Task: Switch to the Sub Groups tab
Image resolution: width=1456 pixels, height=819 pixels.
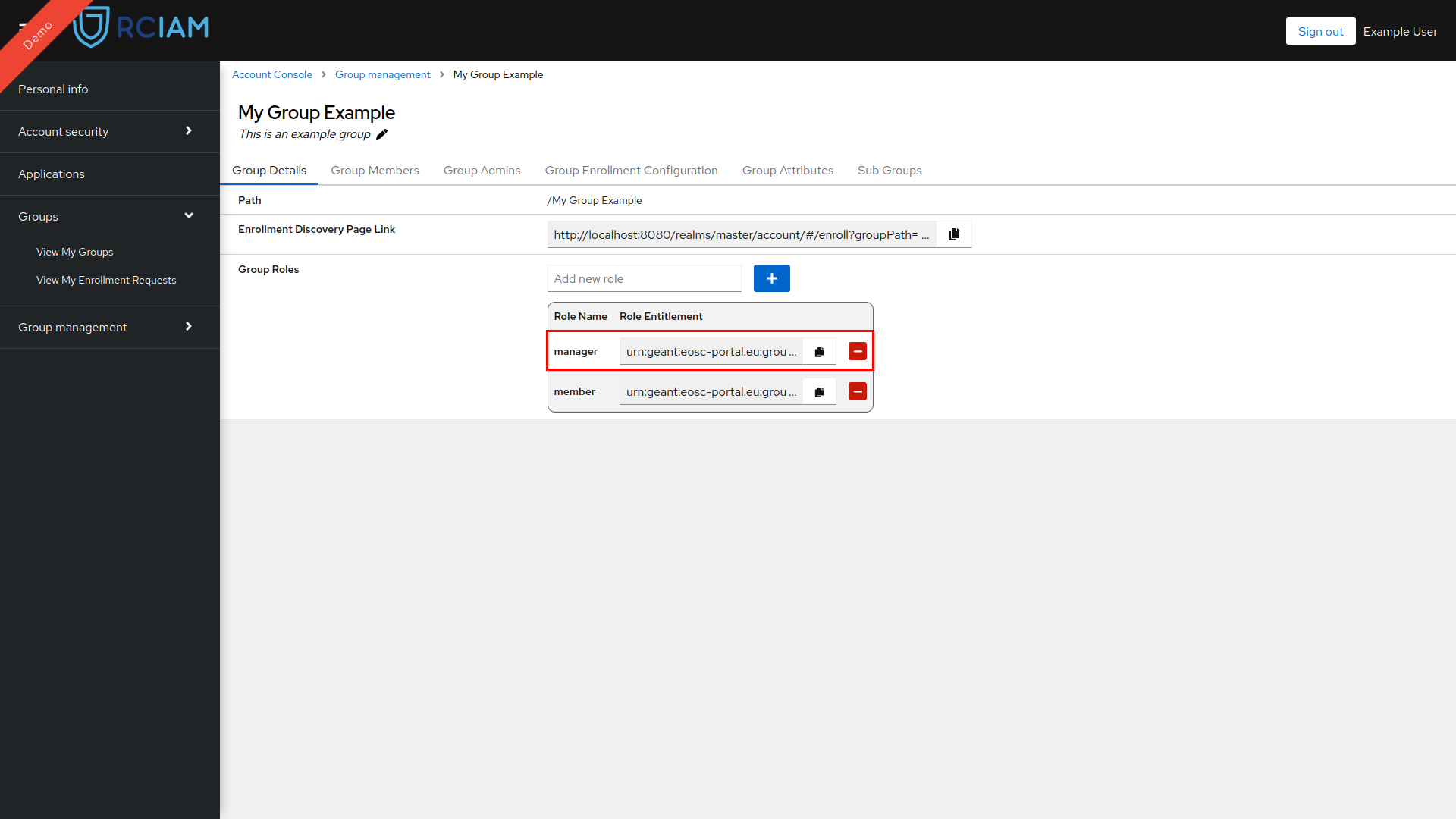Action: click(x=889, y=170)
